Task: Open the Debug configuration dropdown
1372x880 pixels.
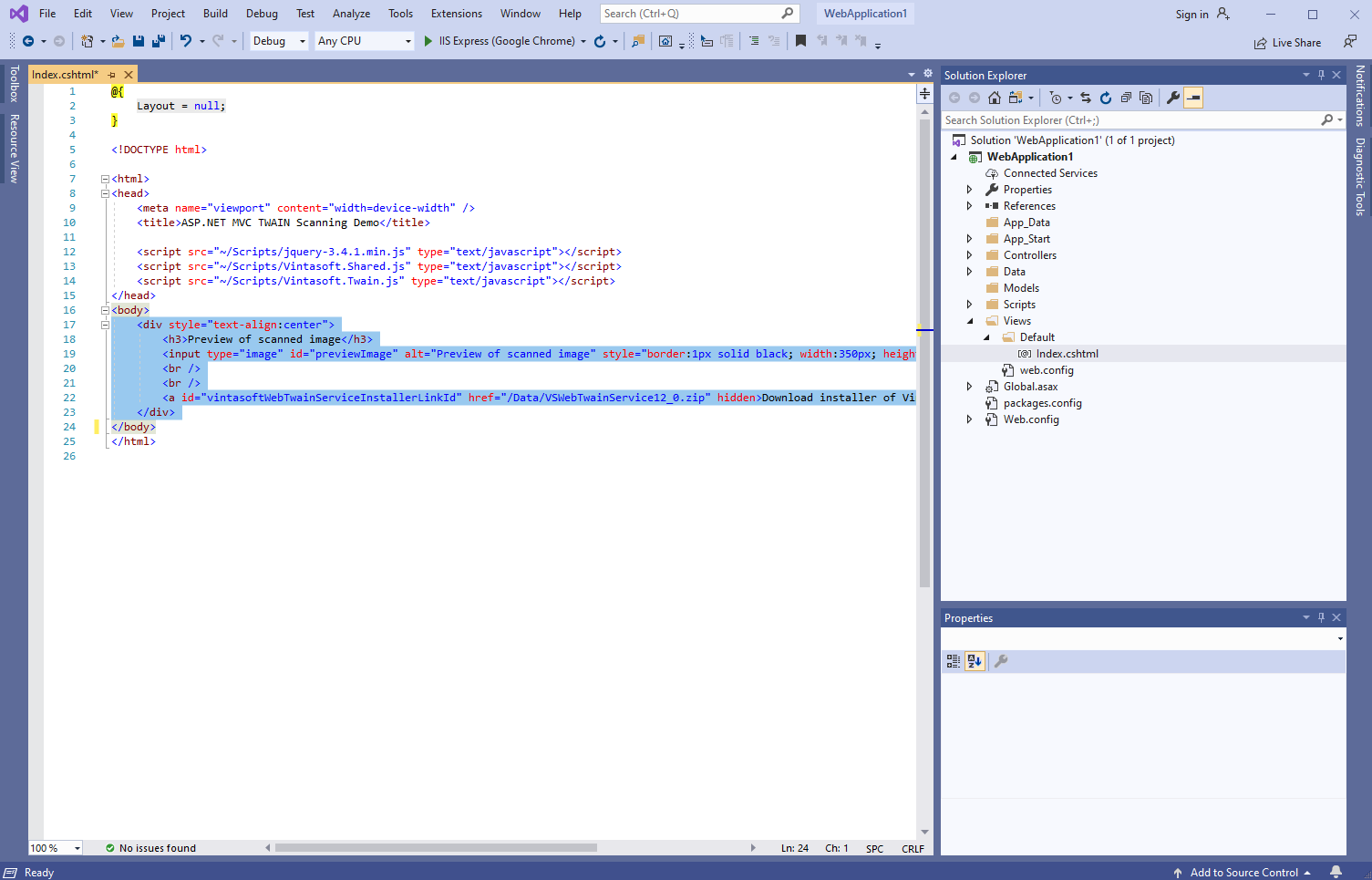Action: 279,41
